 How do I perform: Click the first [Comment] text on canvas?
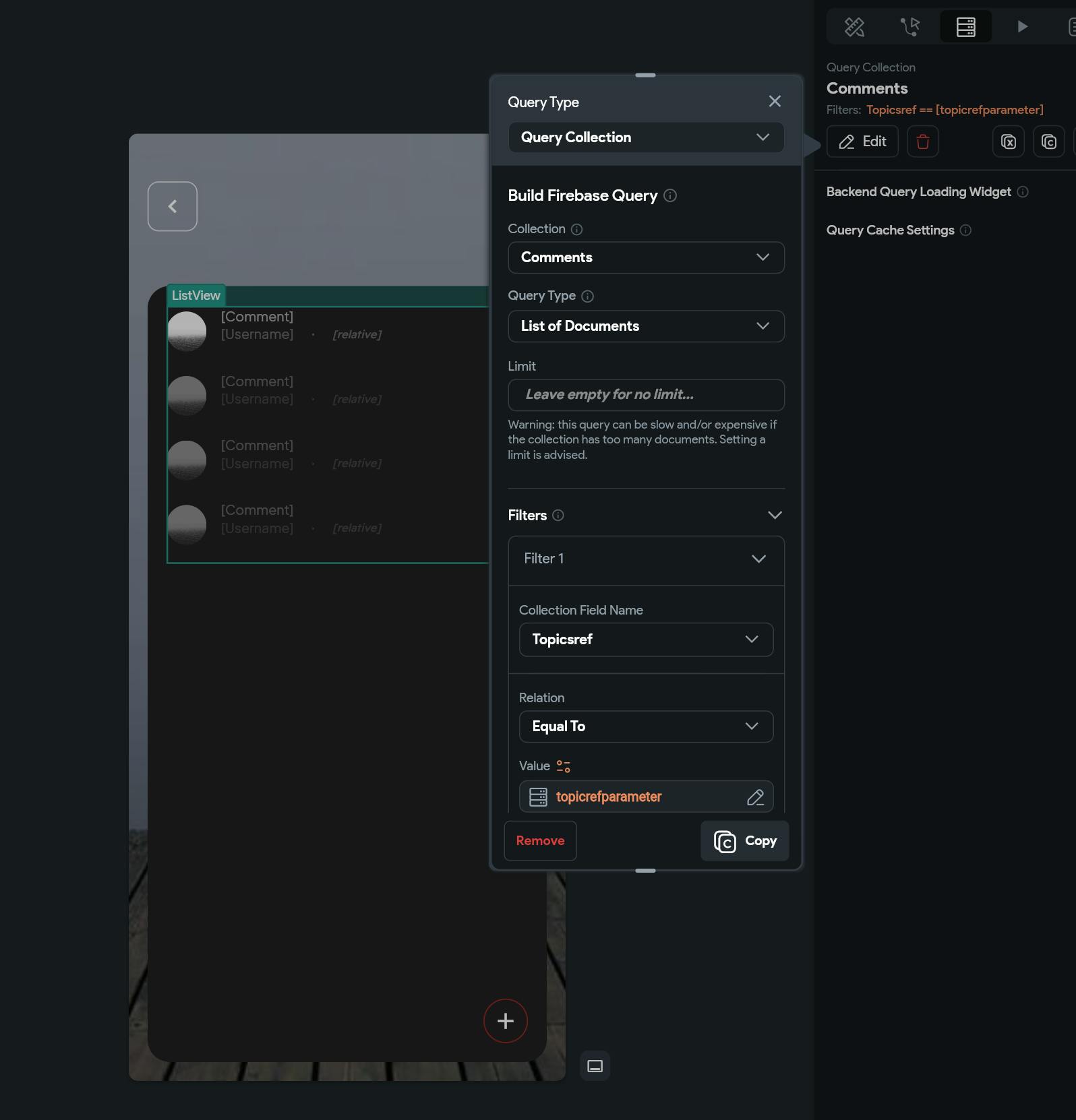[x=257, y=317]
